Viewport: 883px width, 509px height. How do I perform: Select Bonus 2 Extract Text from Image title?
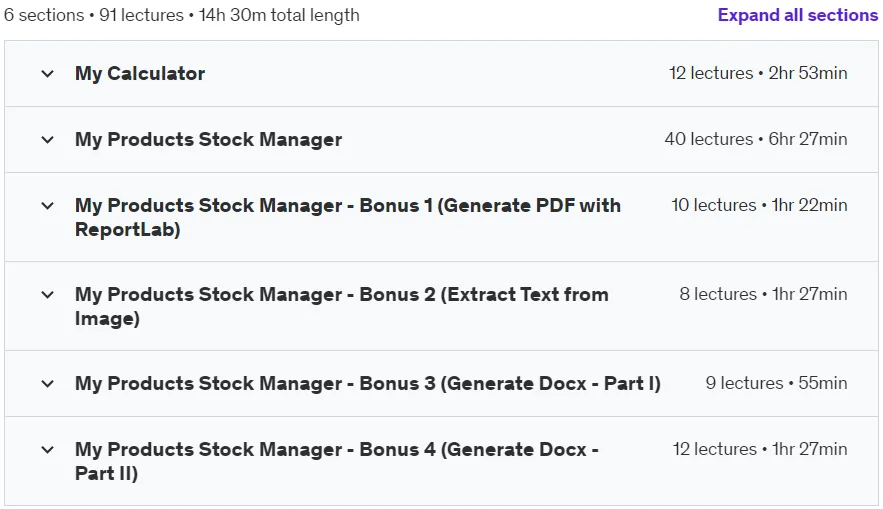pyautogui.click(x=341, y=306)
